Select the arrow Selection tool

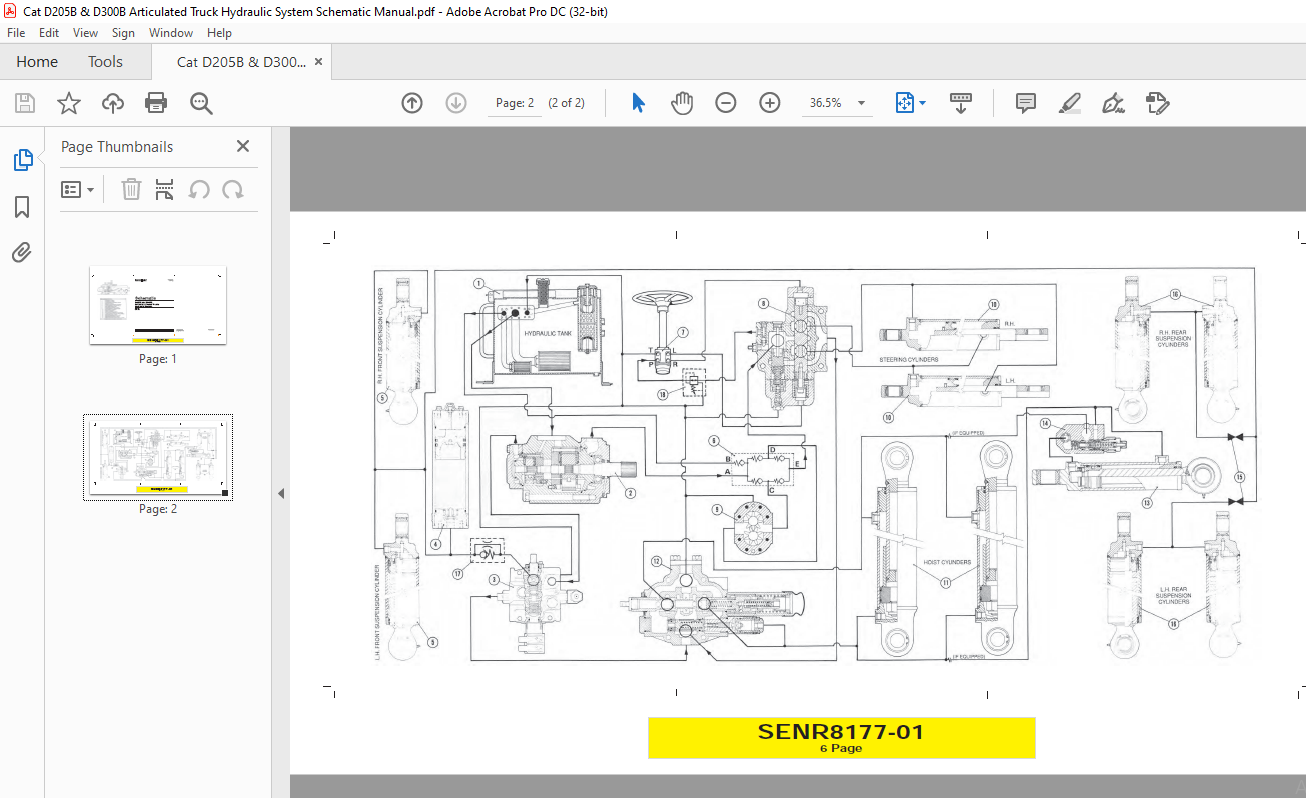[x=639, y=103]
